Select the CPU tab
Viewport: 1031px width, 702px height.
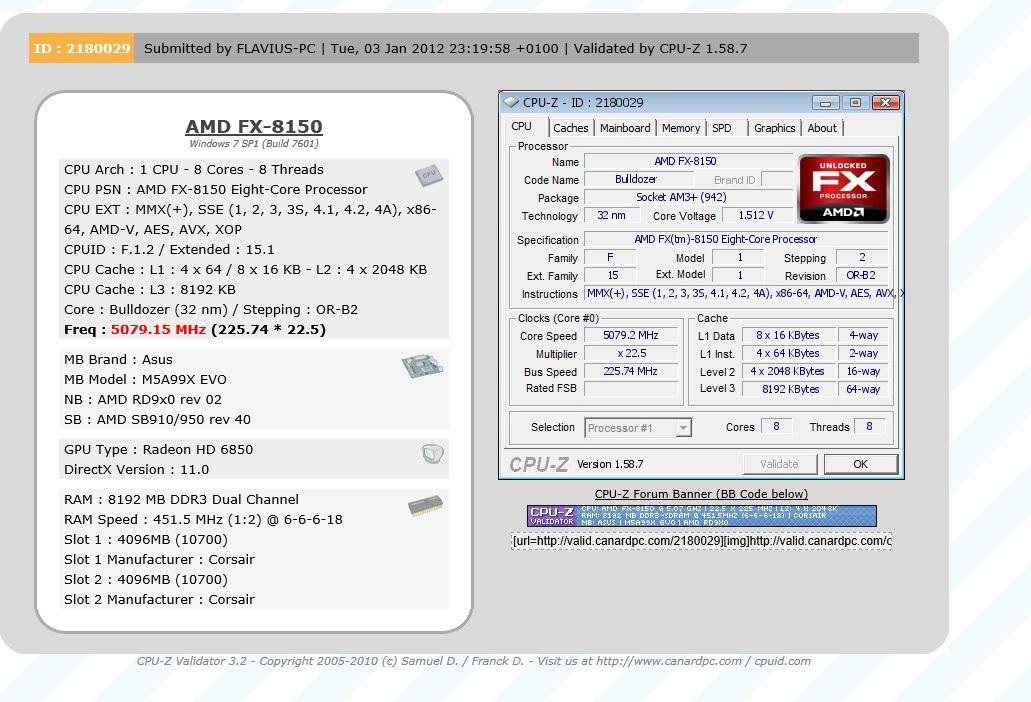point(521,126)
